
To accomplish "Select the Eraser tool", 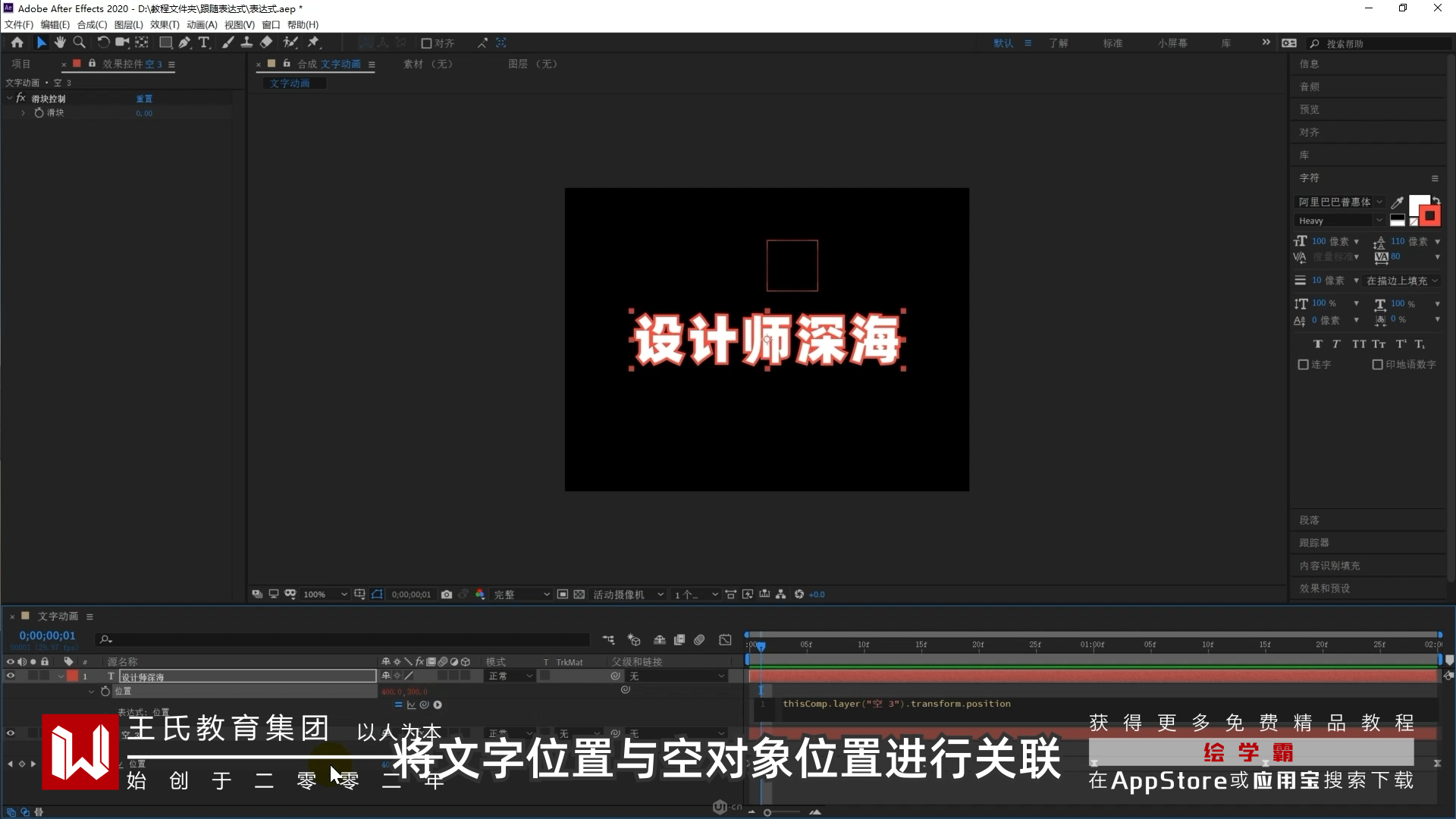I will click(x=266, y=43).
